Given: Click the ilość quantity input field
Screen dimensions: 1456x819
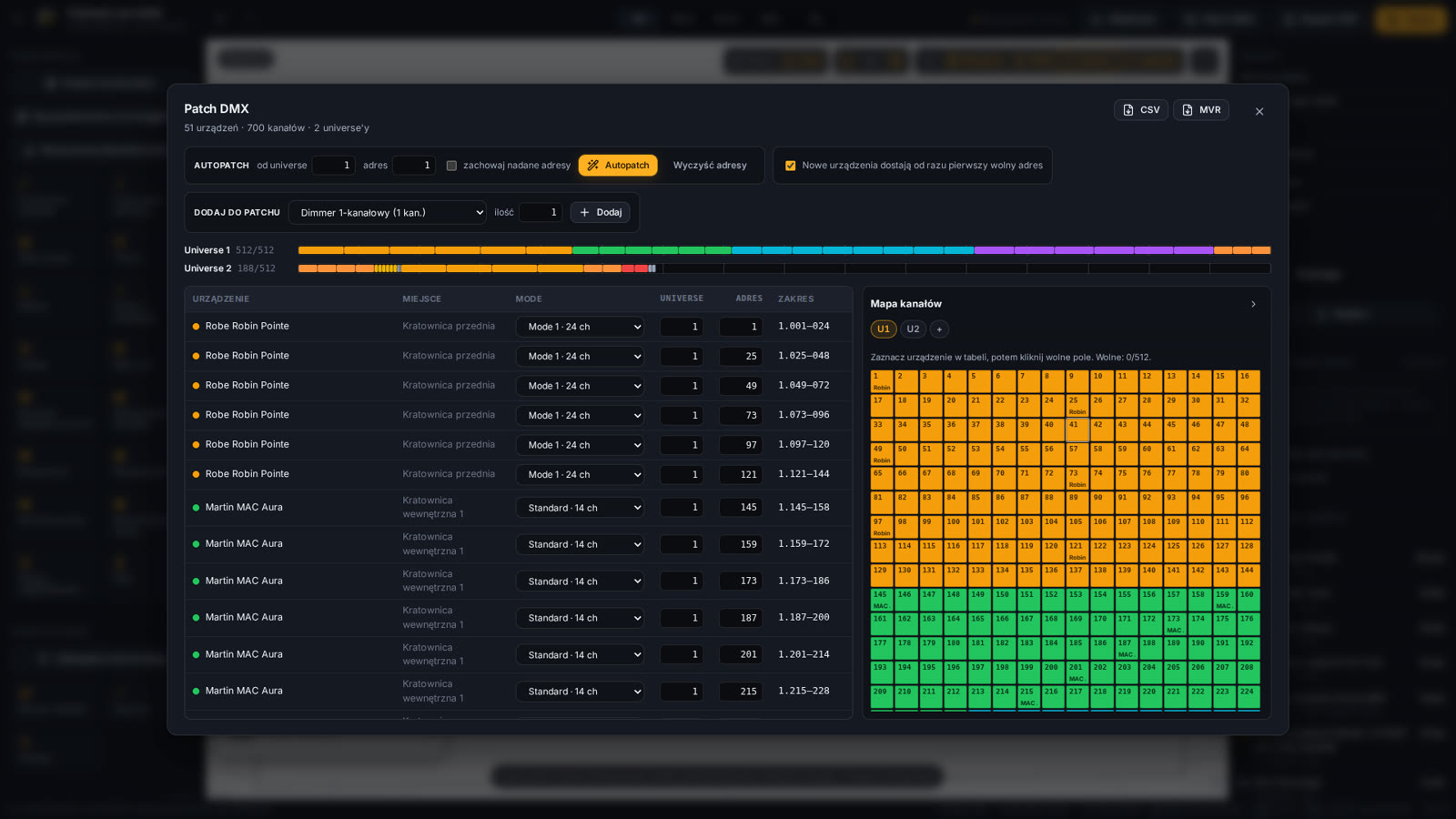Looking at the screenshot, I should [x=541, y=212].
